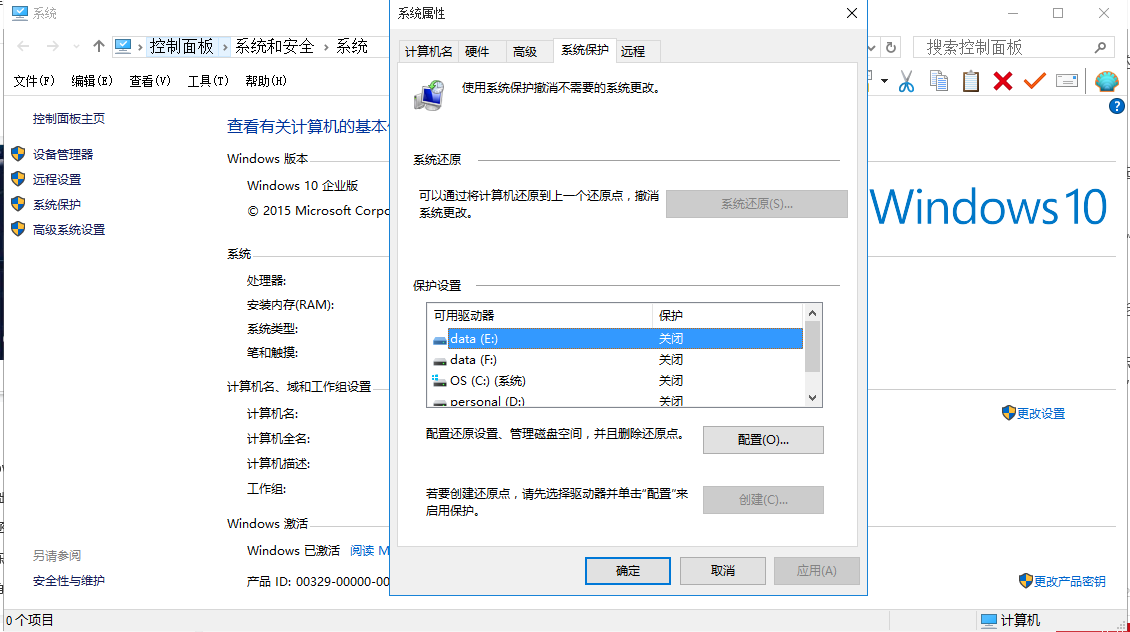Click the refresh icon beside address bar
This screenshot has height=632, width=1130.
[x=891, y=48]
